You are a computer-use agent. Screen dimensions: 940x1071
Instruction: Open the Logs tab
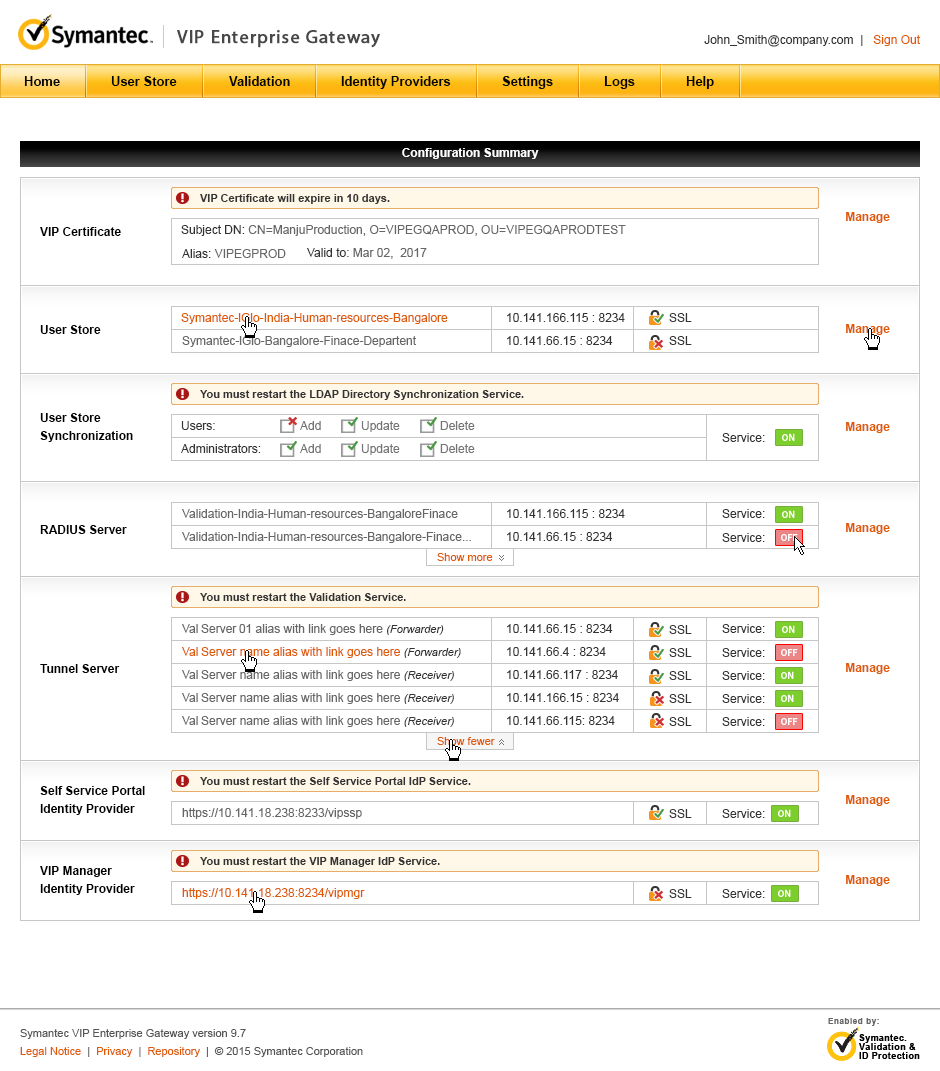[x=619, y=82]
